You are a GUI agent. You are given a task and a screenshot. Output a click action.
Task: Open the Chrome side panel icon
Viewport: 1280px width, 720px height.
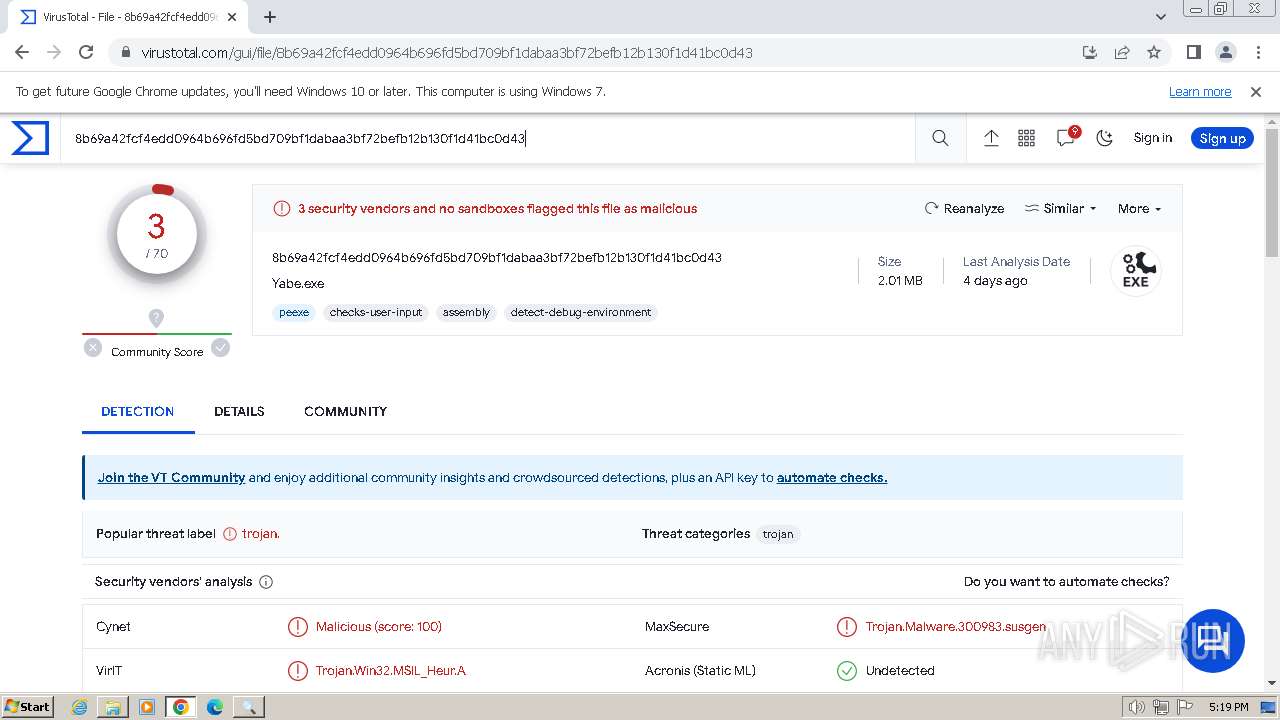pos(1193,52)
